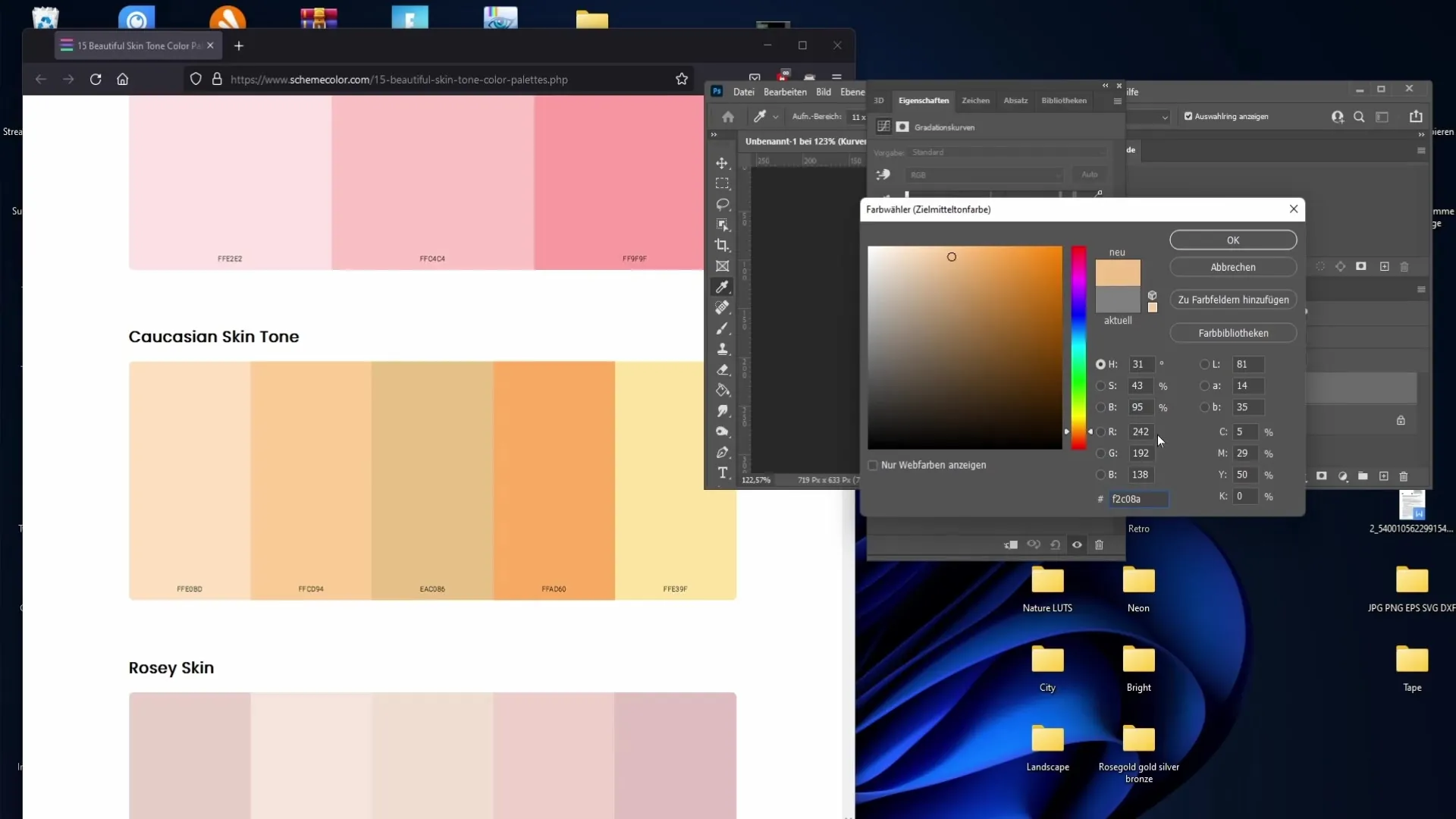Select the Healing Brush tool icon

coord(725,308)
